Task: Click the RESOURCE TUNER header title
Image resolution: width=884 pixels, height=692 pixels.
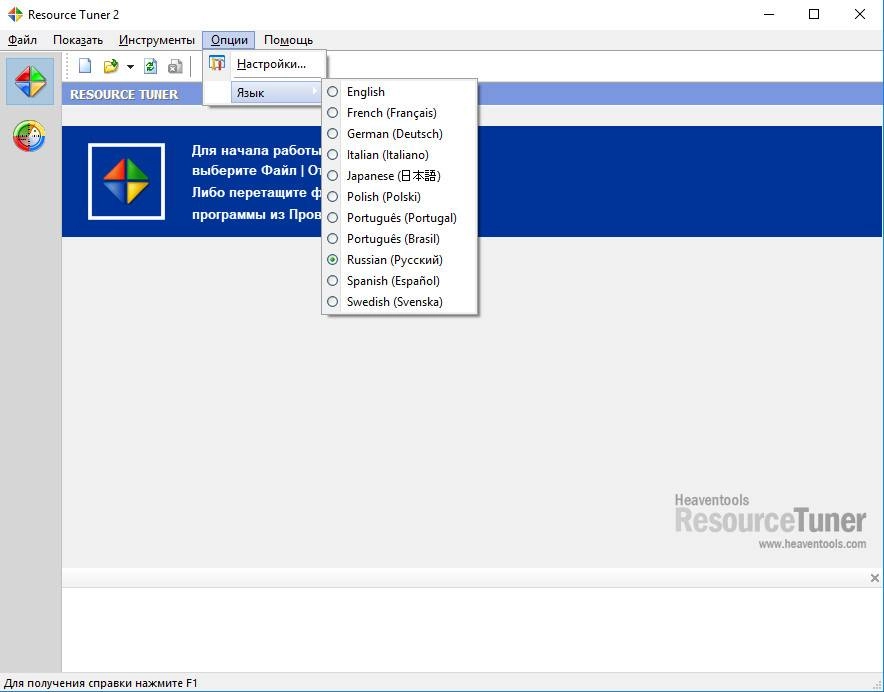Action: [x=123, y=94]
